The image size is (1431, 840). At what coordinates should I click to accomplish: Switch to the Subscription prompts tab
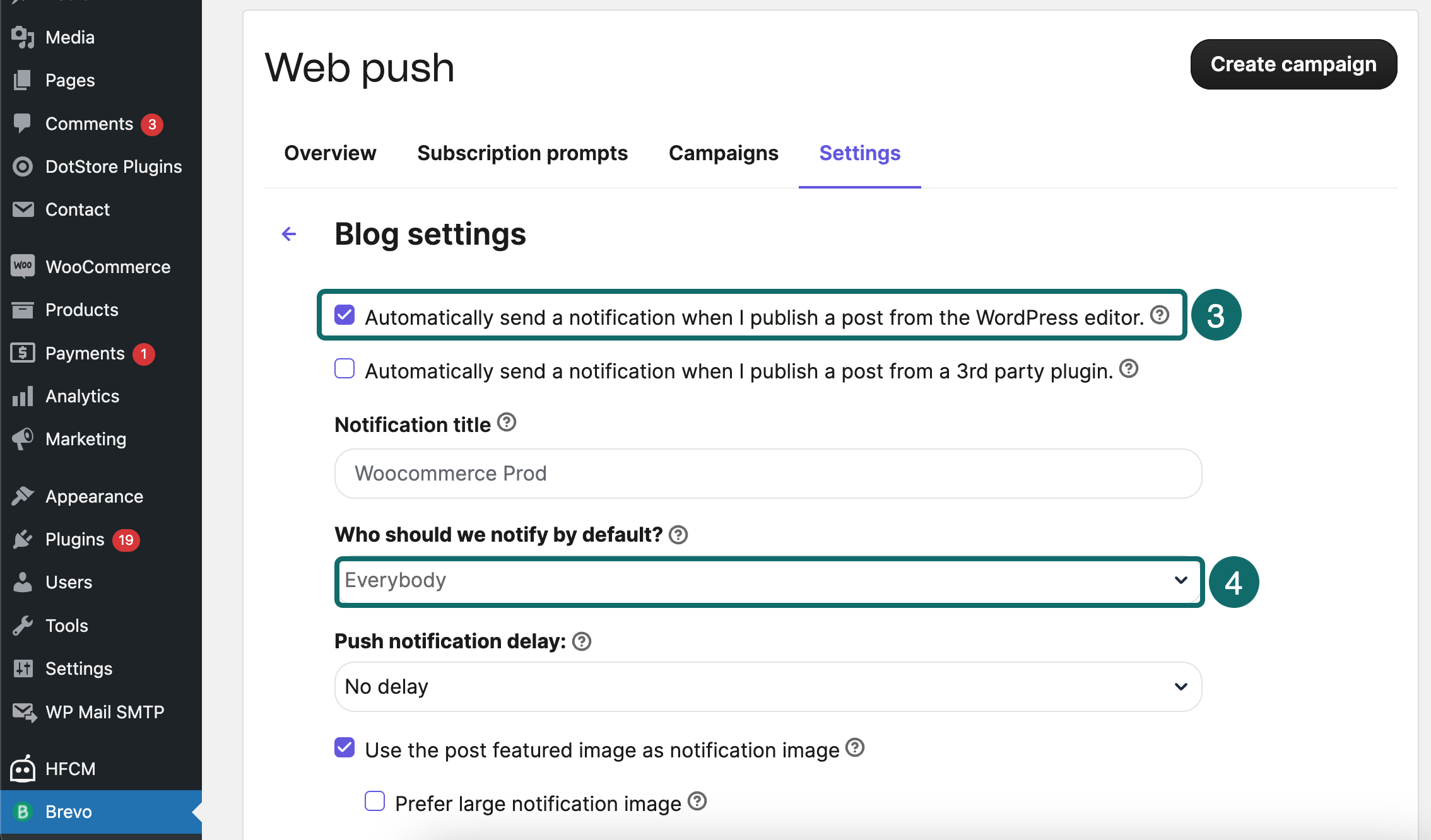(x=522, y=153)
